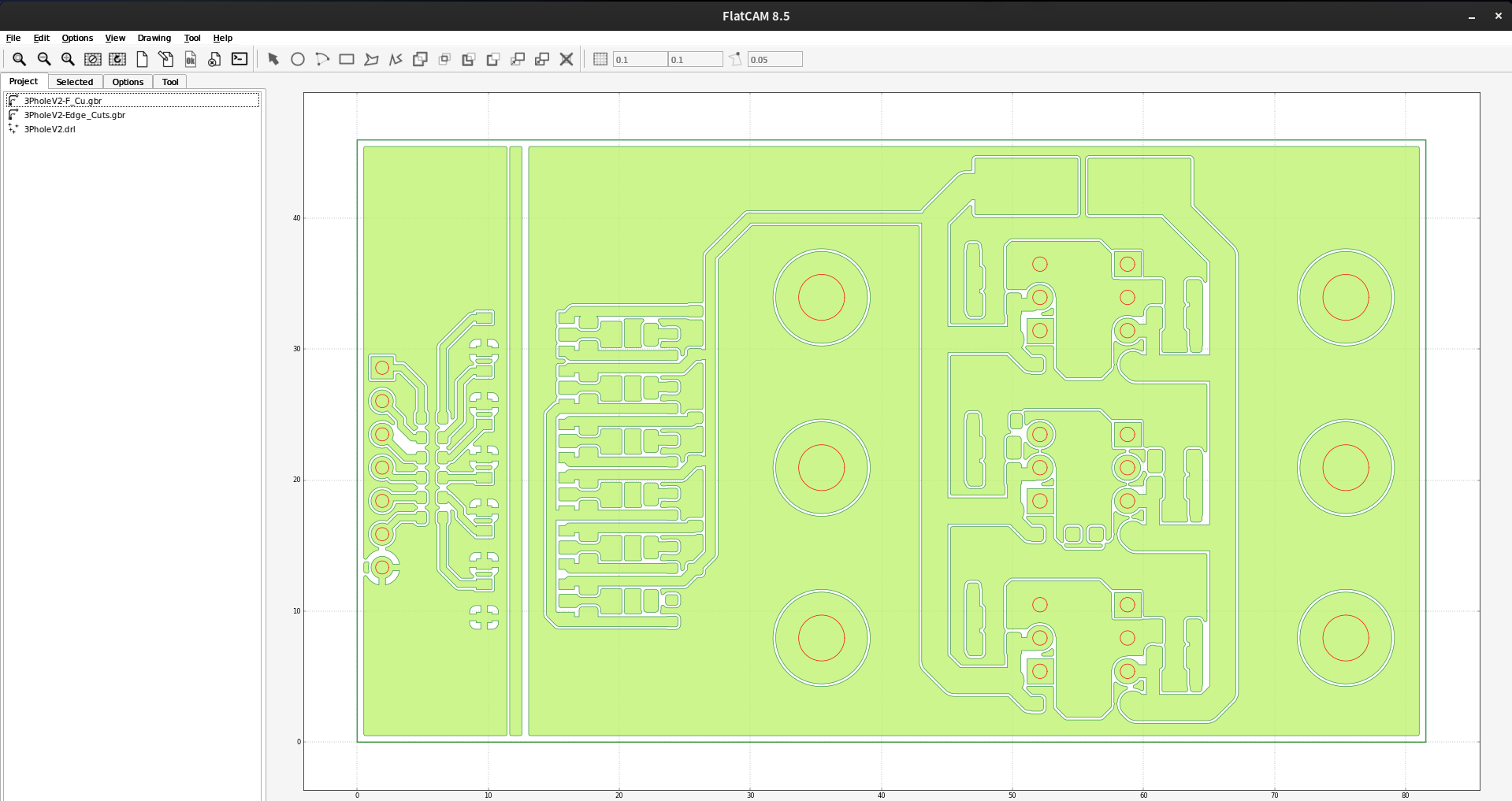Toggle the snap to corner button
Screen dimensions: 1512x801
(735, 59)
